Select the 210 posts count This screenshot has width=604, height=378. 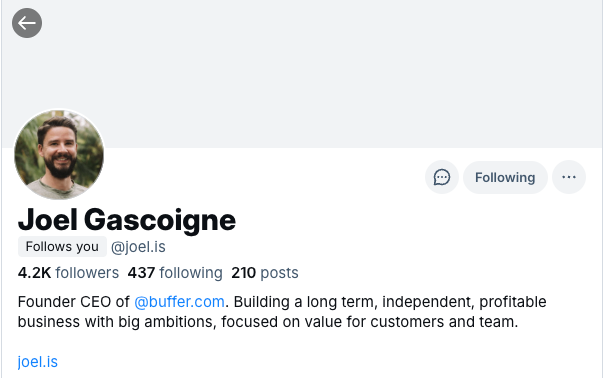pos(265,273)
